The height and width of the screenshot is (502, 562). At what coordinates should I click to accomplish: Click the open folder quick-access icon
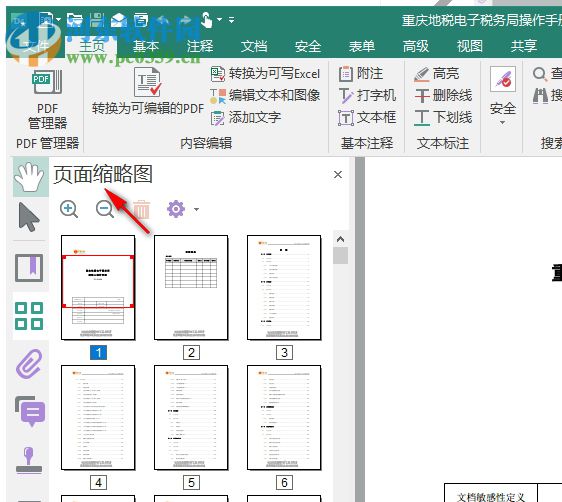pos(75,20)
